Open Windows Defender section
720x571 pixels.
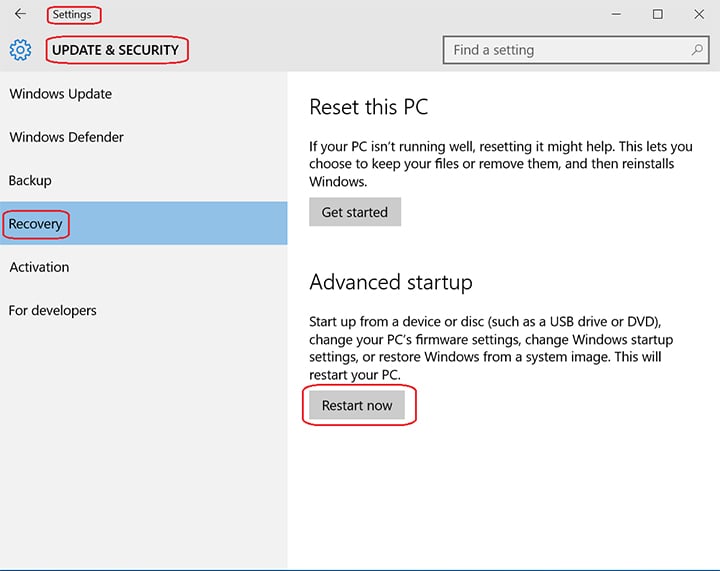click(x=144, y=137)
